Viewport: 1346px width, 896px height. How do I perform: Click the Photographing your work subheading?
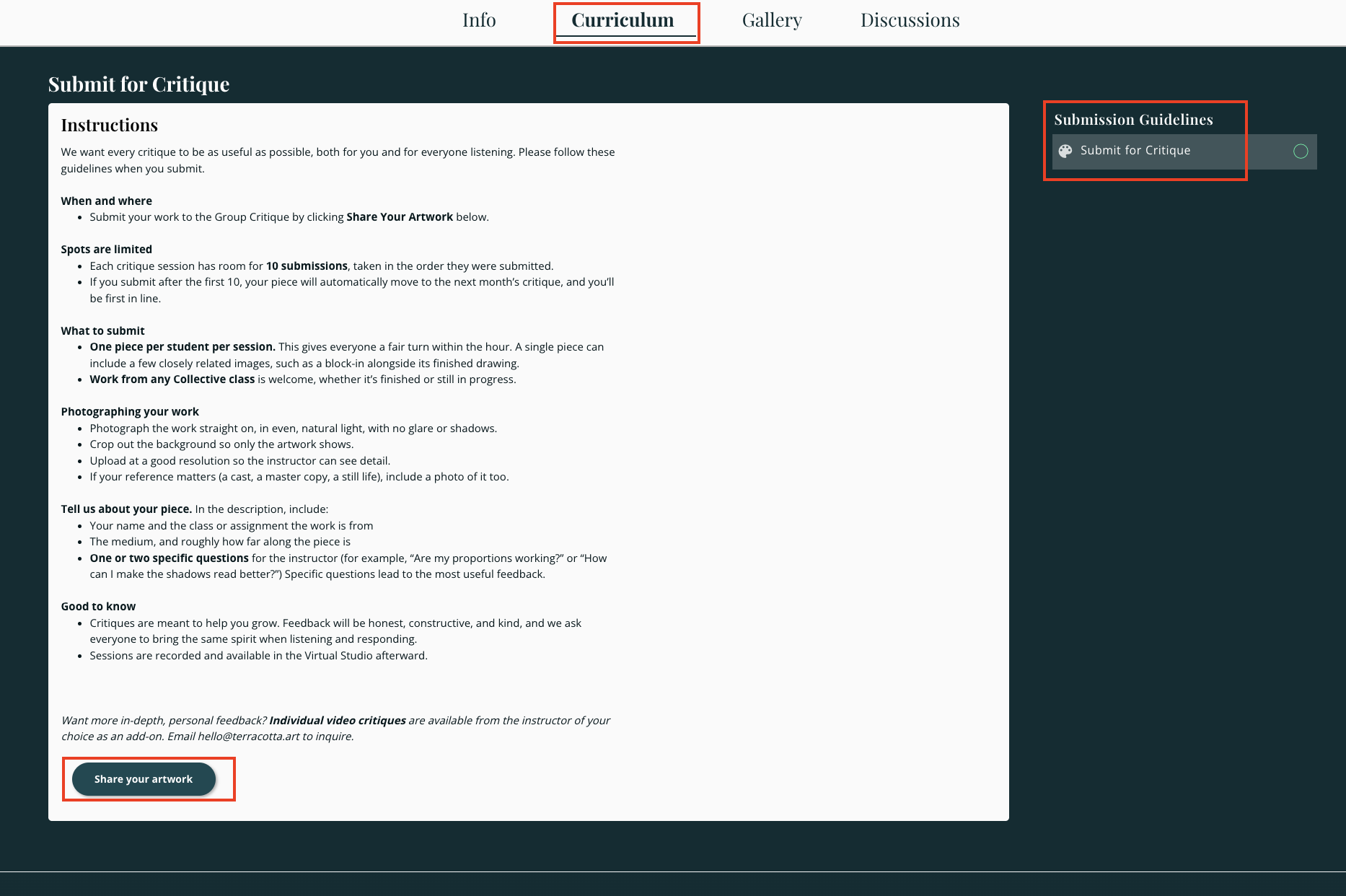[x=130, y=412]
